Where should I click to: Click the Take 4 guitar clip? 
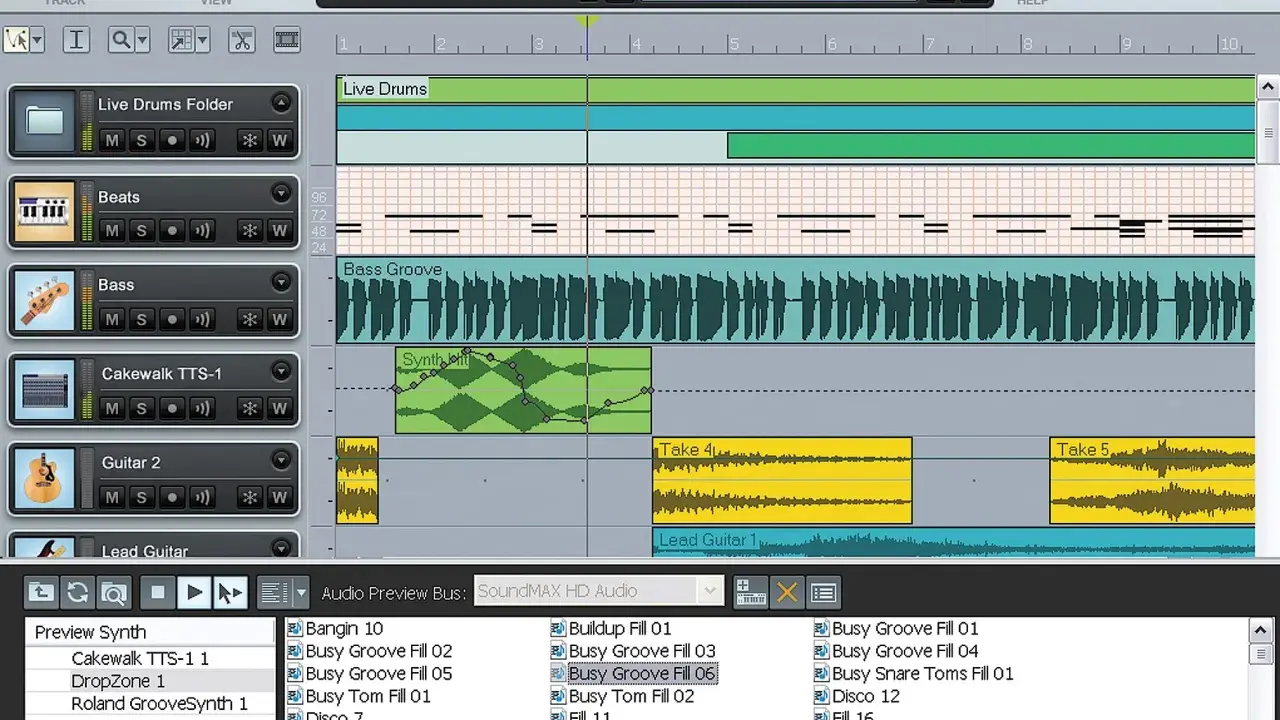point(782,480)
